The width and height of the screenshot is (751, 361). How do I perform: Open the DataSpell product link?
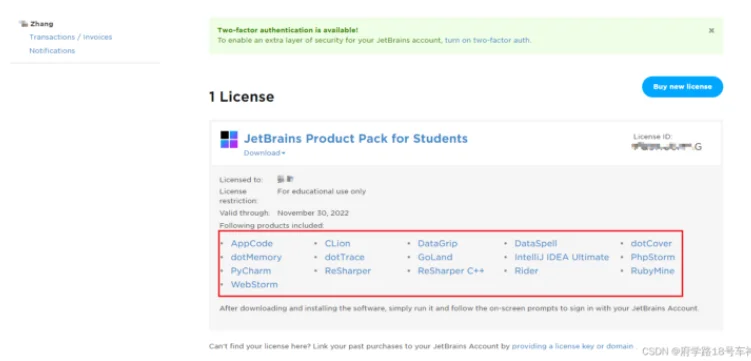click(535, 243)
